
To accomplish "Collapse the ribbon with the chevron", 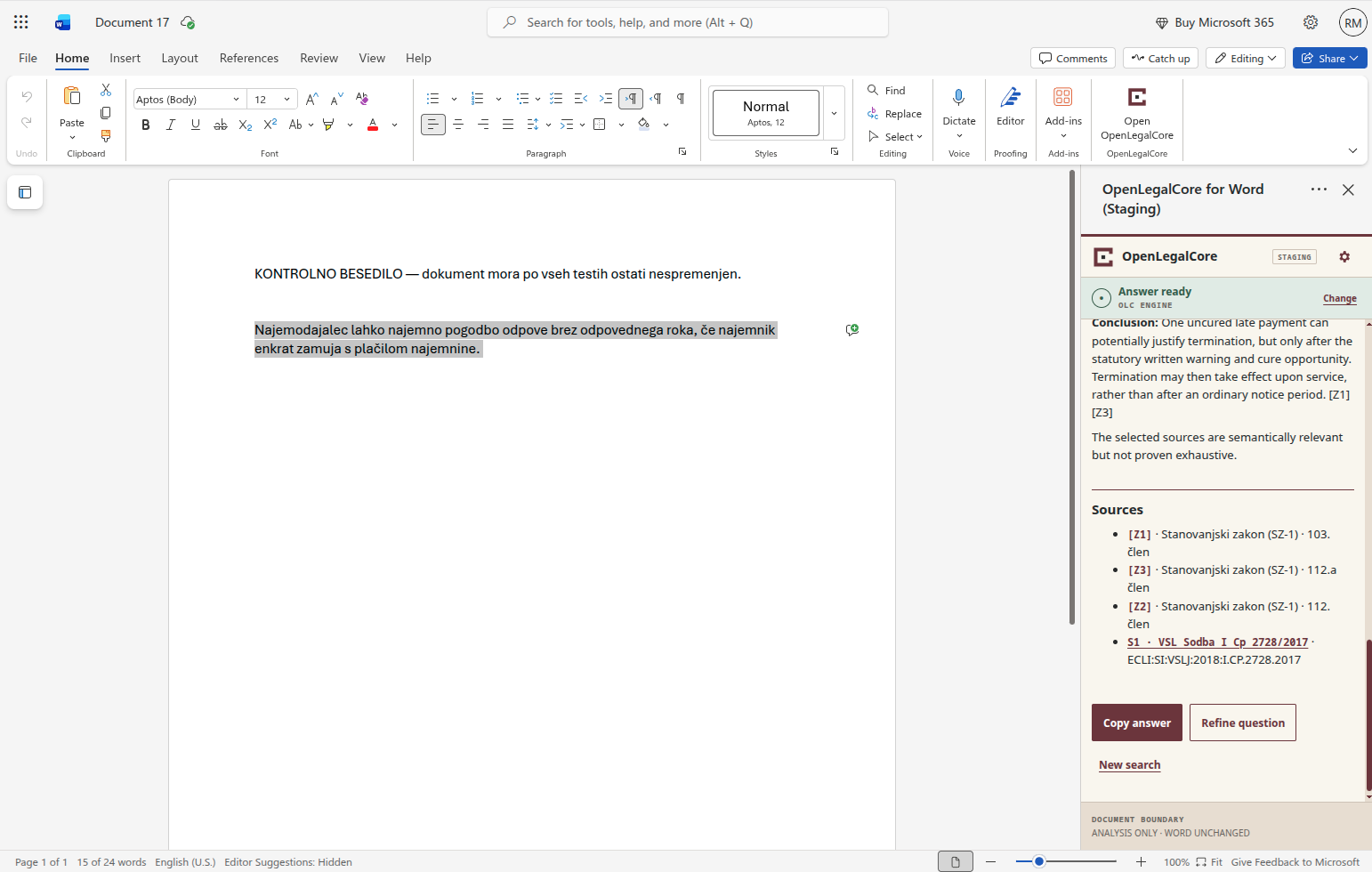I will tap(1353, 150).
